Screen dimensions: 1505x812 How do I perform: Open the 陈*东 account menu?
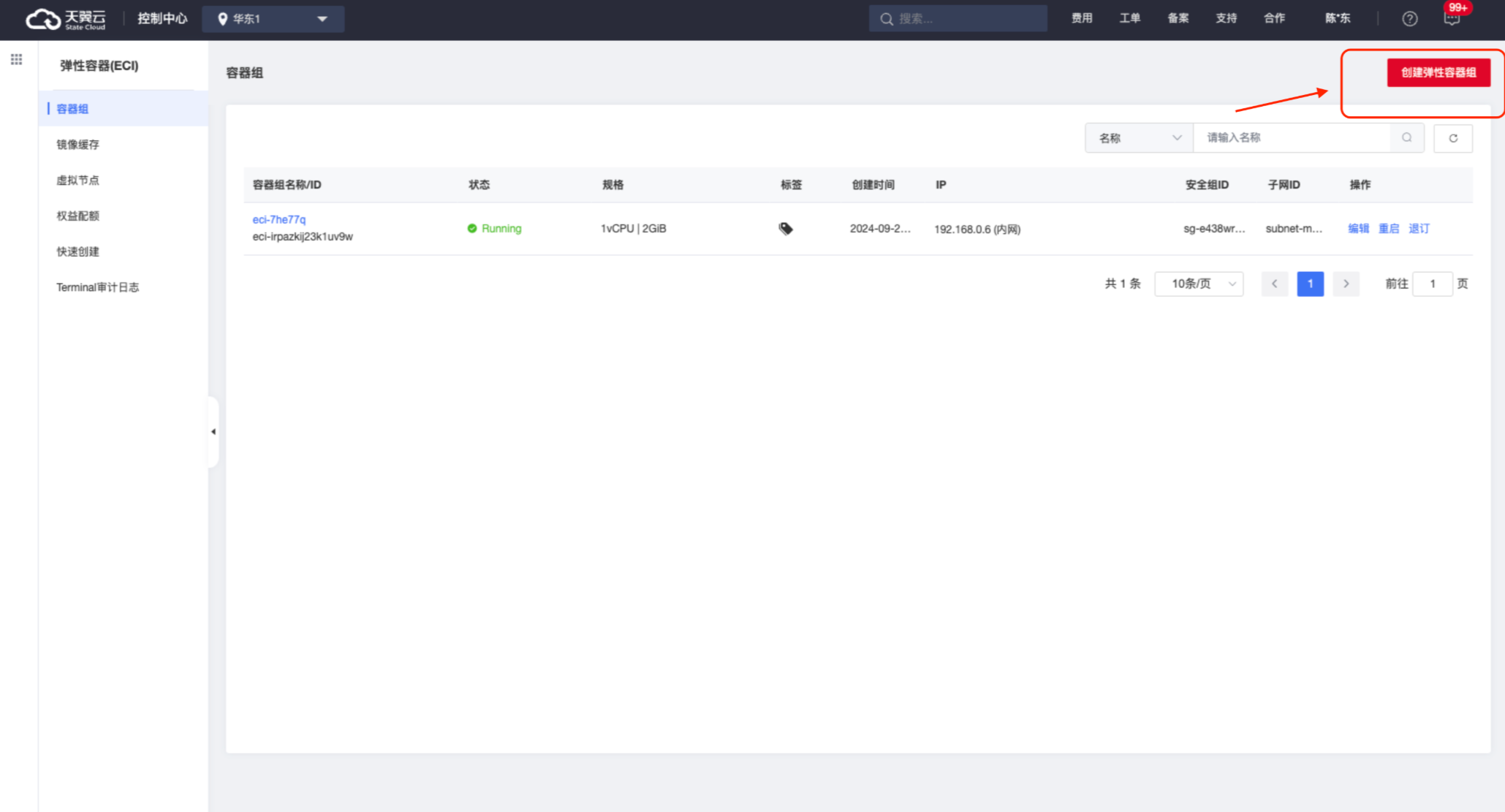click(1338, 18)
